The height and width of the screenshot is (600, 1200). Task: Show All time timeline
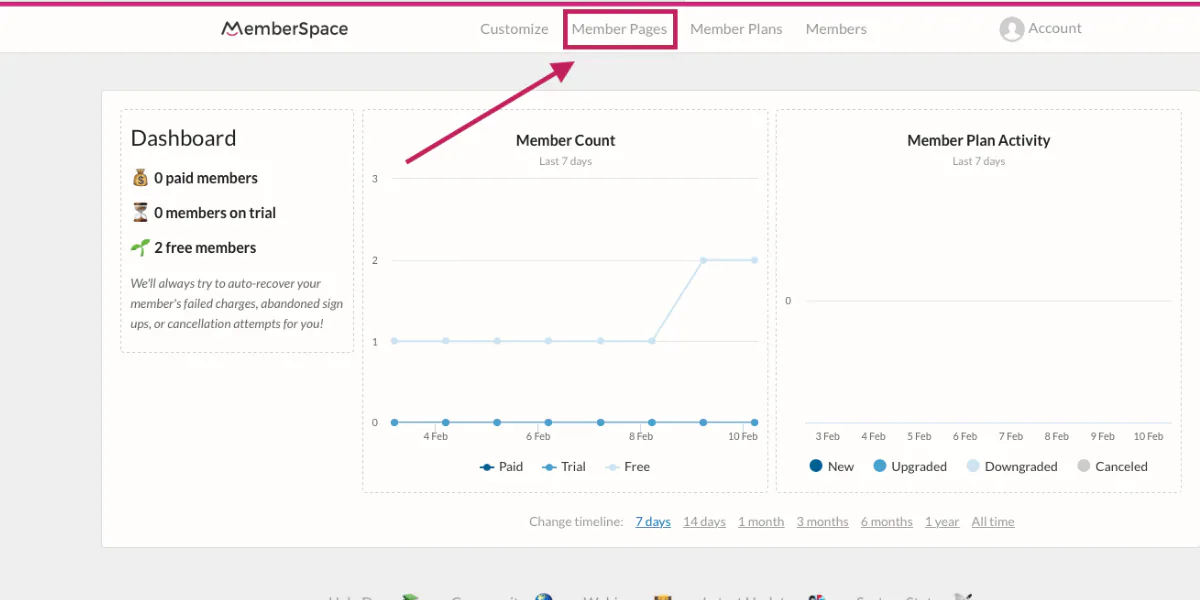[x=993, y=521]
